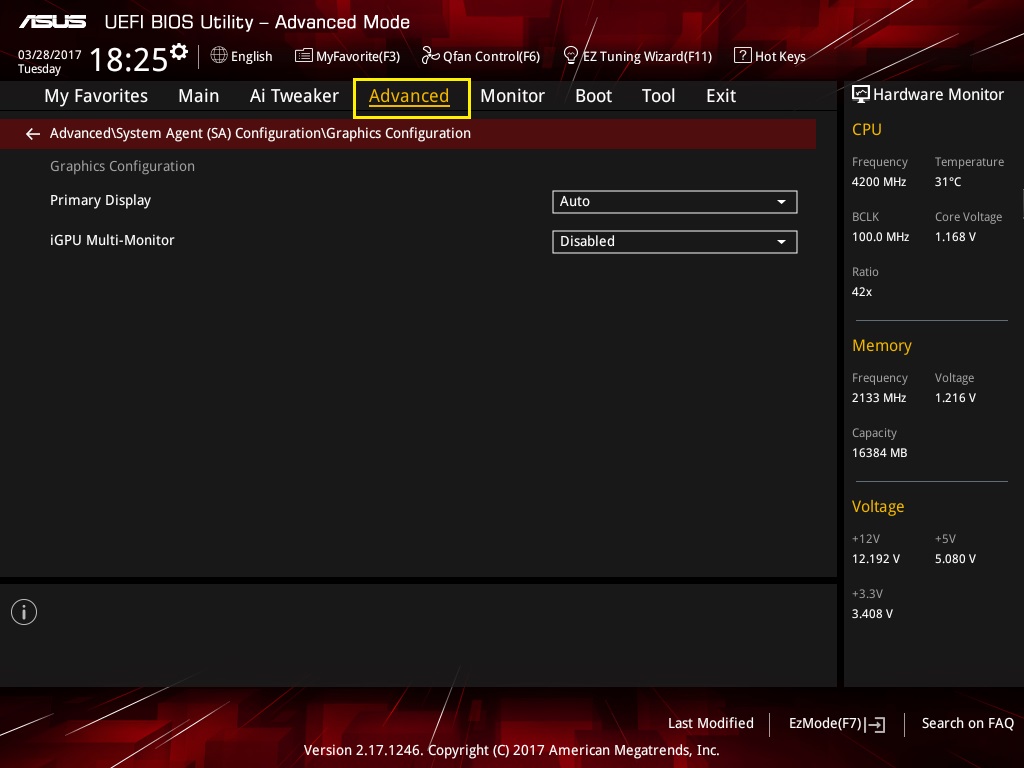Viewport: 1024px width, 768px height.
Task: Select the Advanced tab
Action: tap(409, 96)
